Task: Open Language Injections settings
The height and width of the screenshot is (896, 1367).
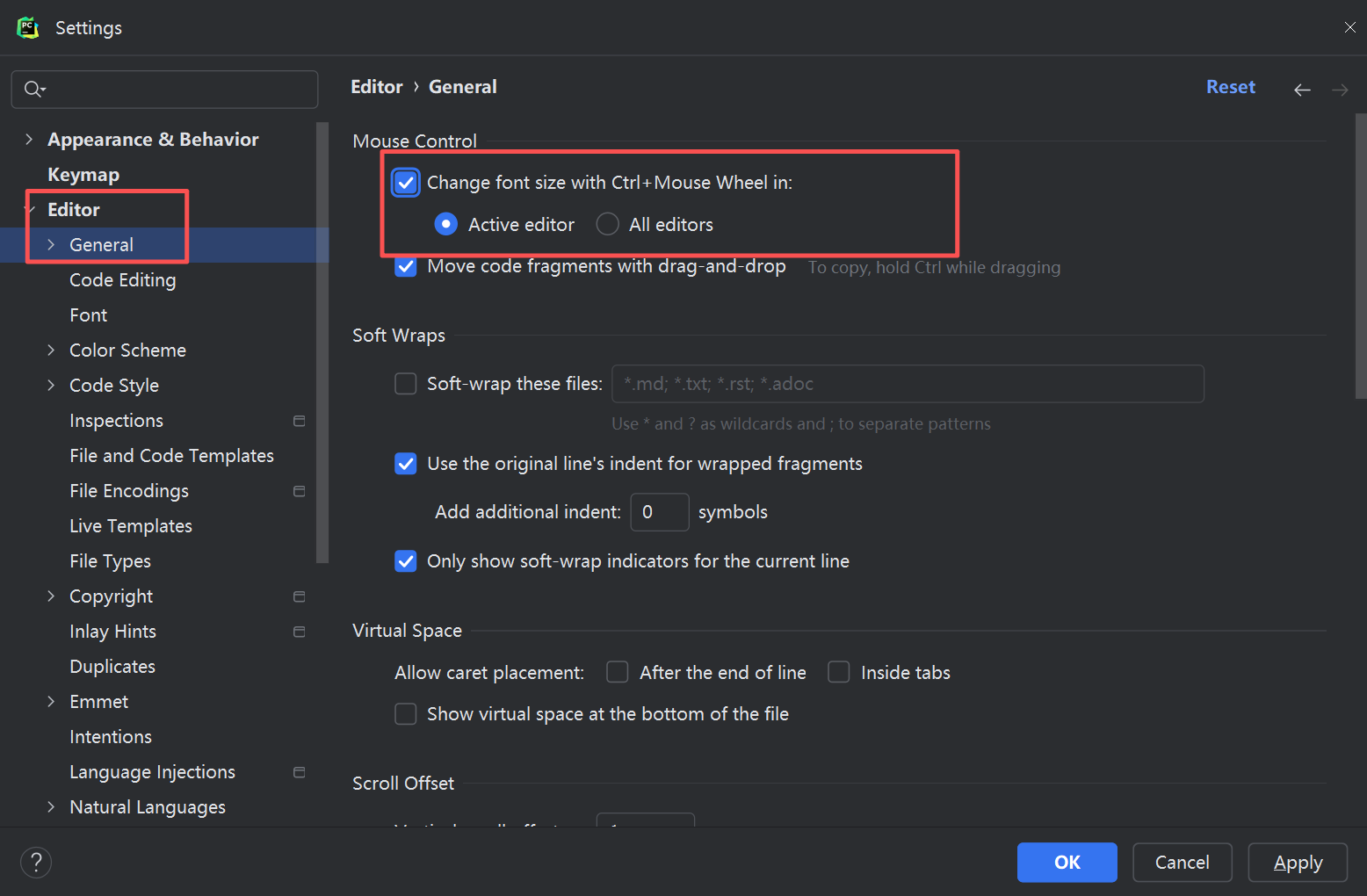Action: [x=153, y=772]
